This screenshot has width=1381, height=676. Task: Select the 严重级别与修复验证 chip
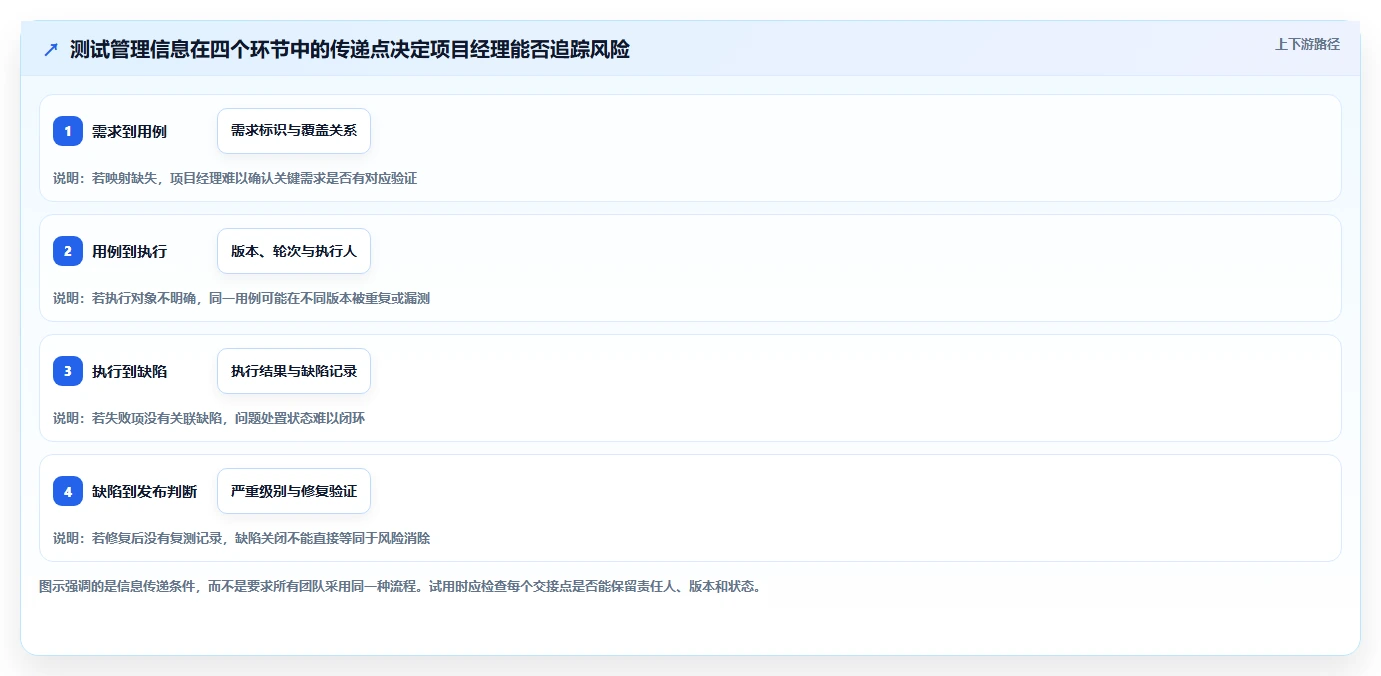(x=294, y=491)
